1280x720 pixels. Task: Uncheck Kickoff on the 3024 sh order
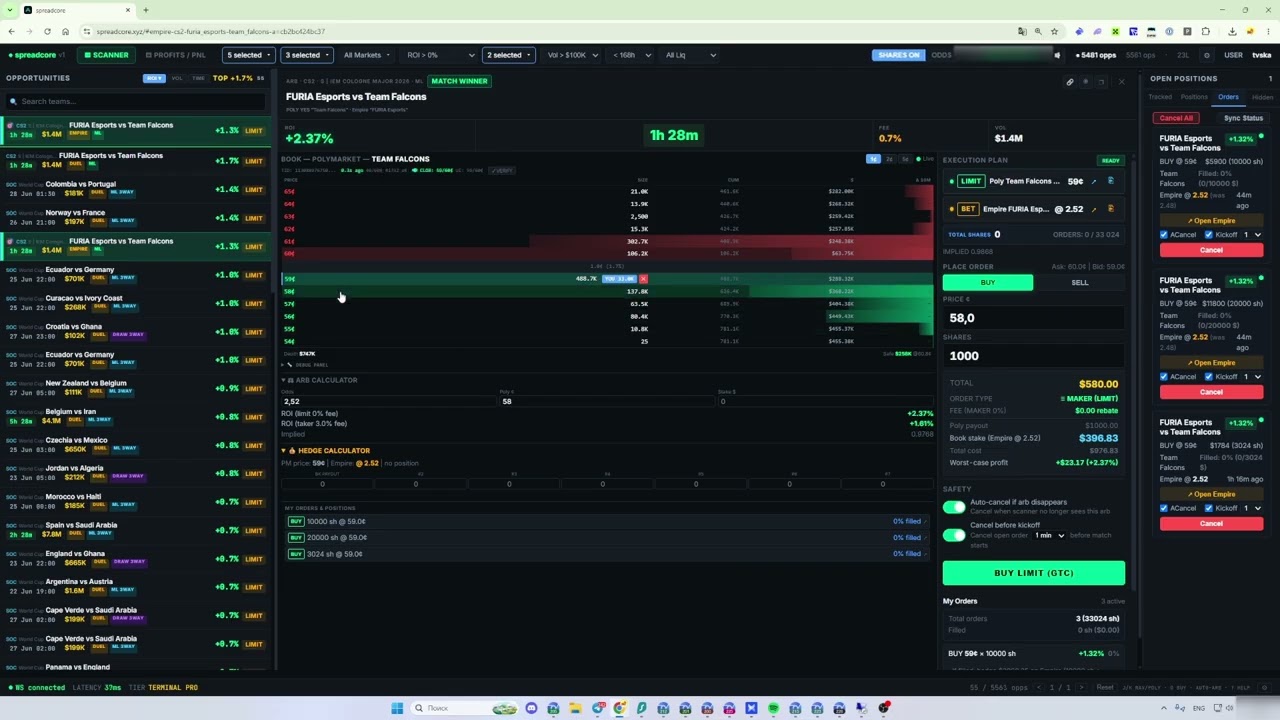coord(1209,508)
